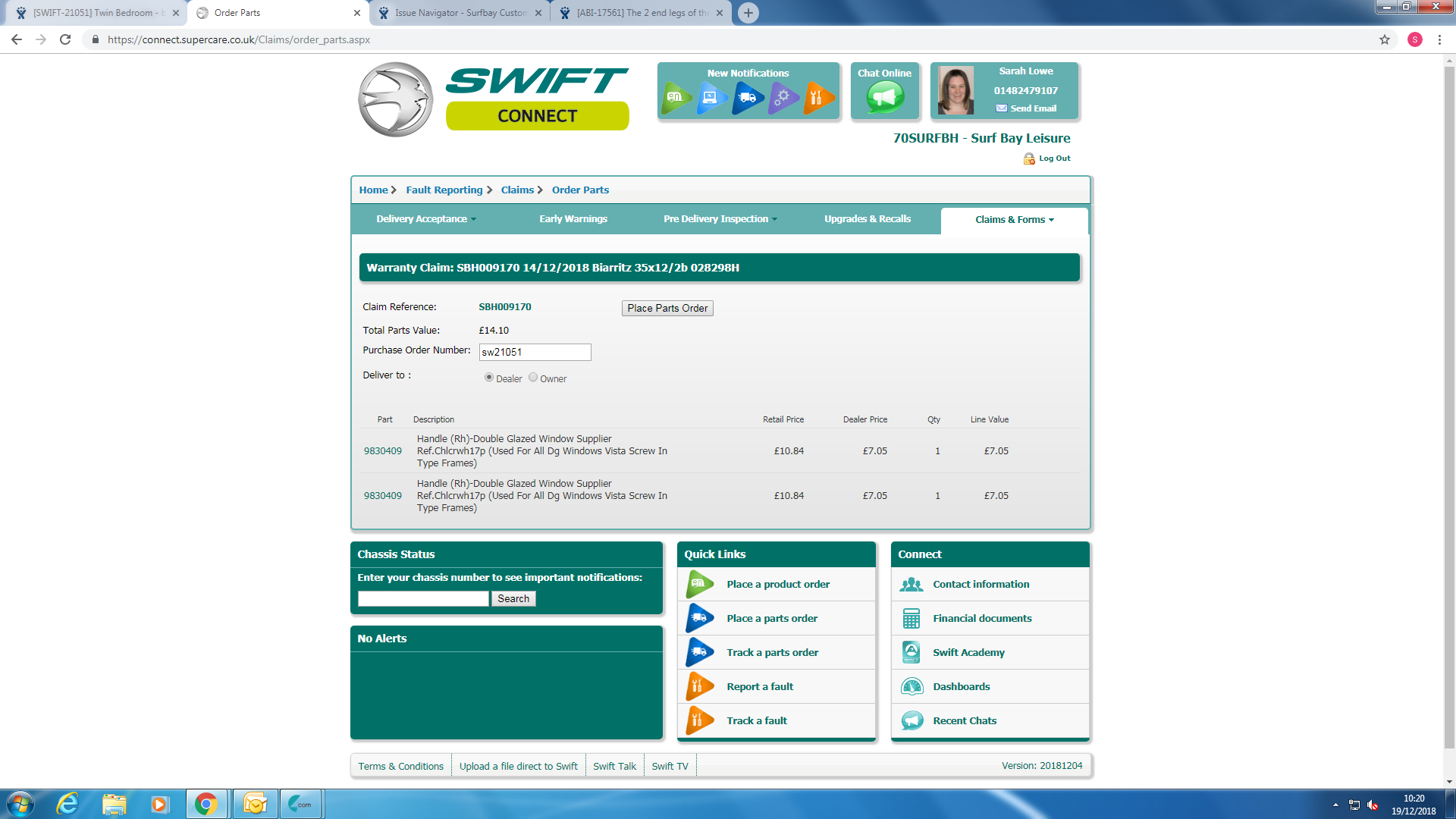Image resolution: width=1456 pixels, height=819 pixels.
Task: Open Swift Academy icon in Connect panel
Action: 912,652
